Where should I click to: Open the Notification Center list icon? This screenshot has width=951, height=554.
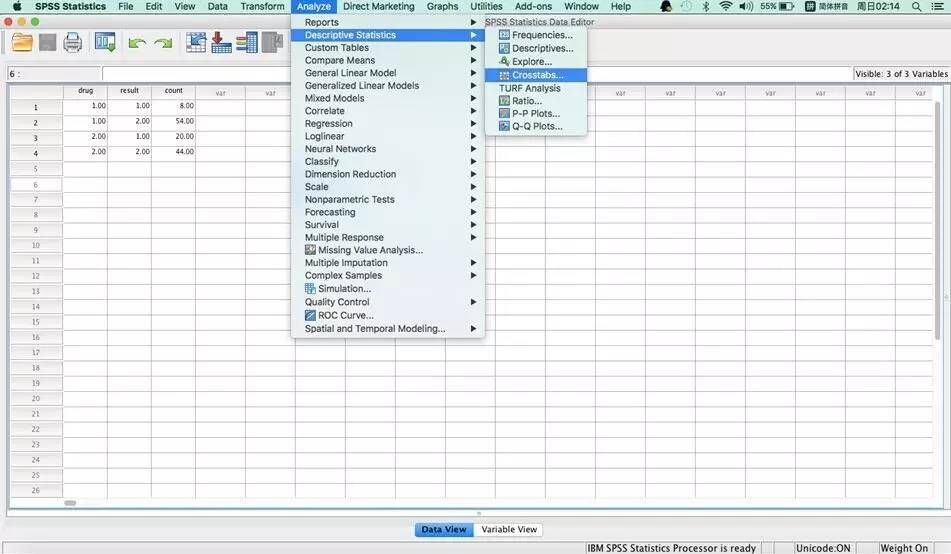(937, 7)
